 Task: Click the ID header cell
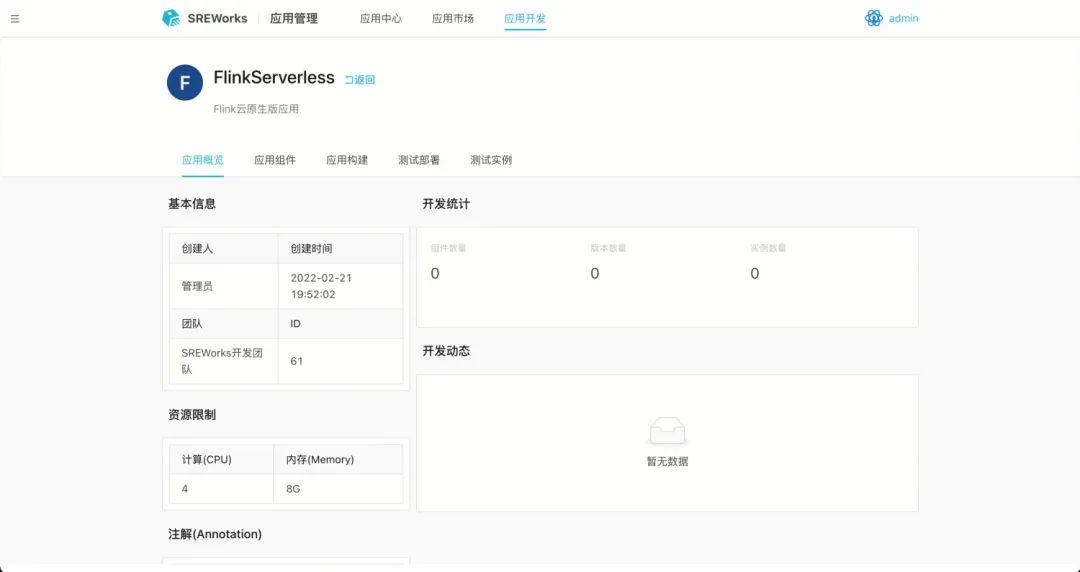[x=340, y=324]
